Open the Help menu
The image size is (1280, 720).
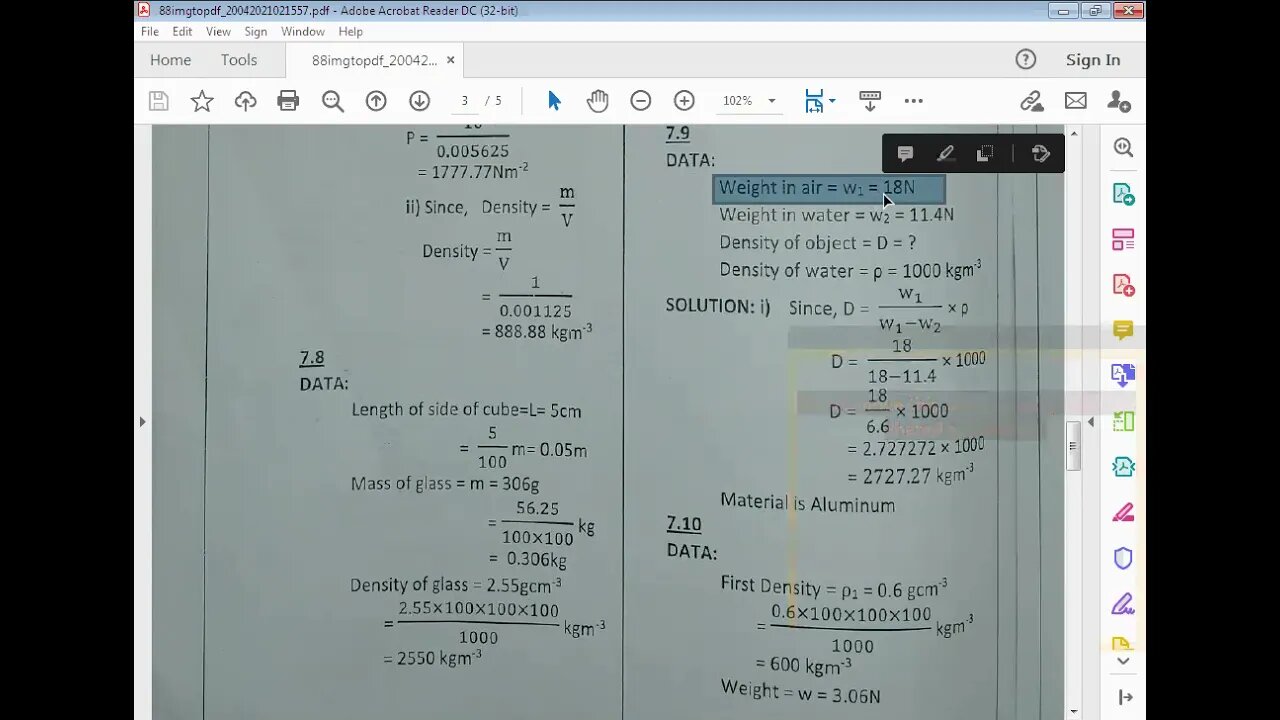pos(350,31)
